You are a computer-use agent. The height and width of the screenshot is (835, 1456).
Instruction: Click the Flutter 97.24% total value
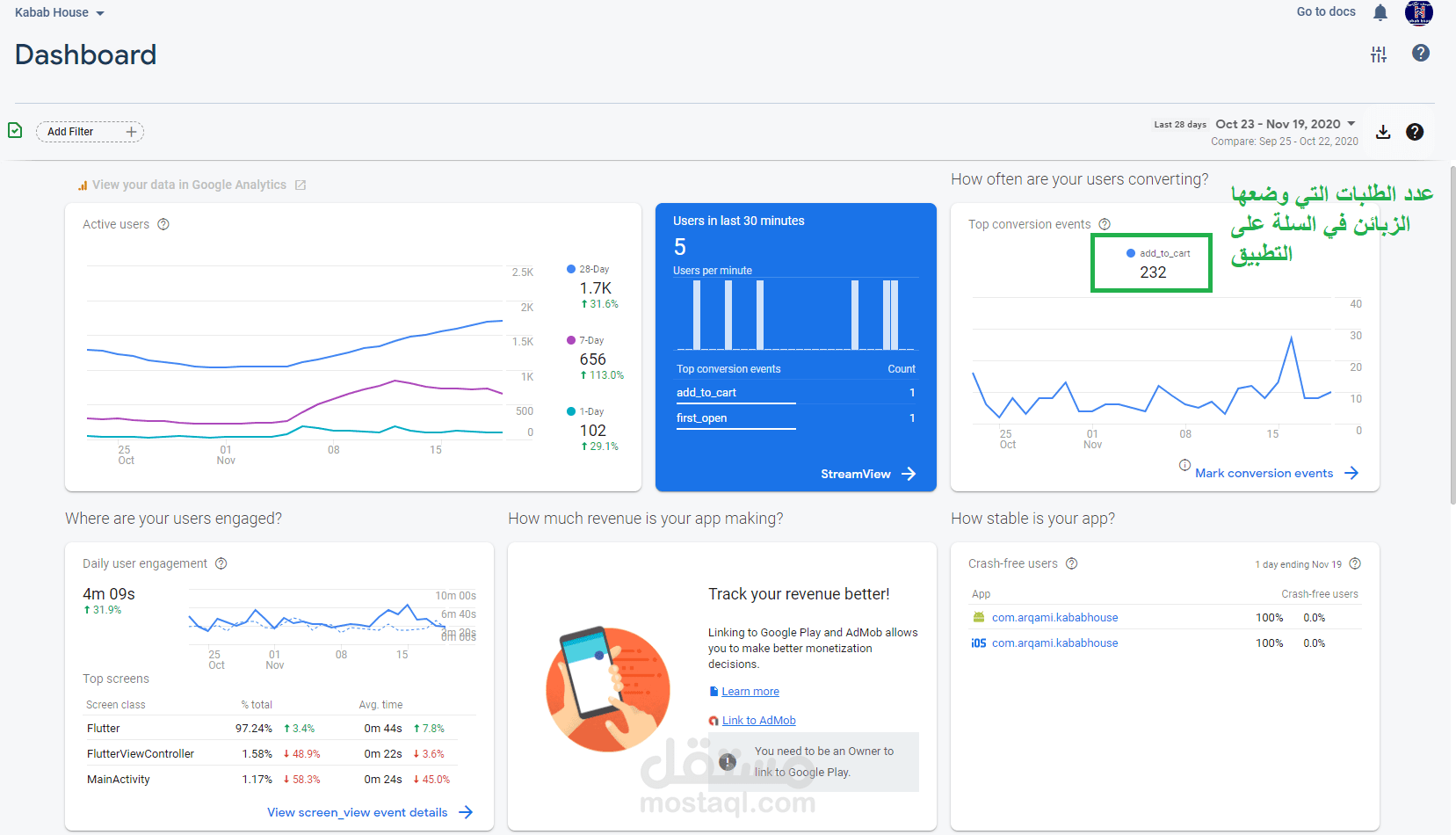[254, 729]
